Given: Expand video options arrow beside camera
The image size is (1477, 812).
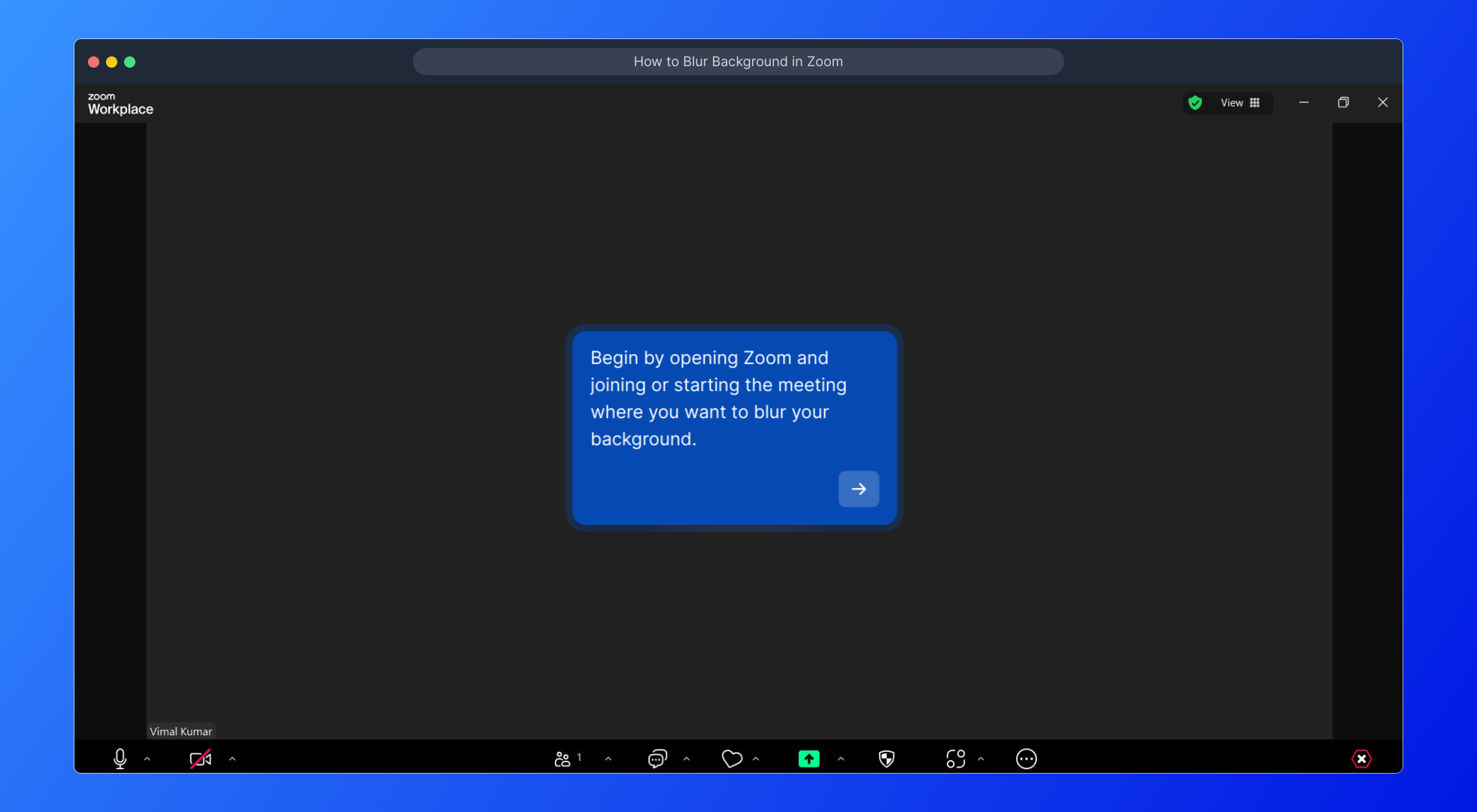Looking at the screenshot, I should point(232,759).
